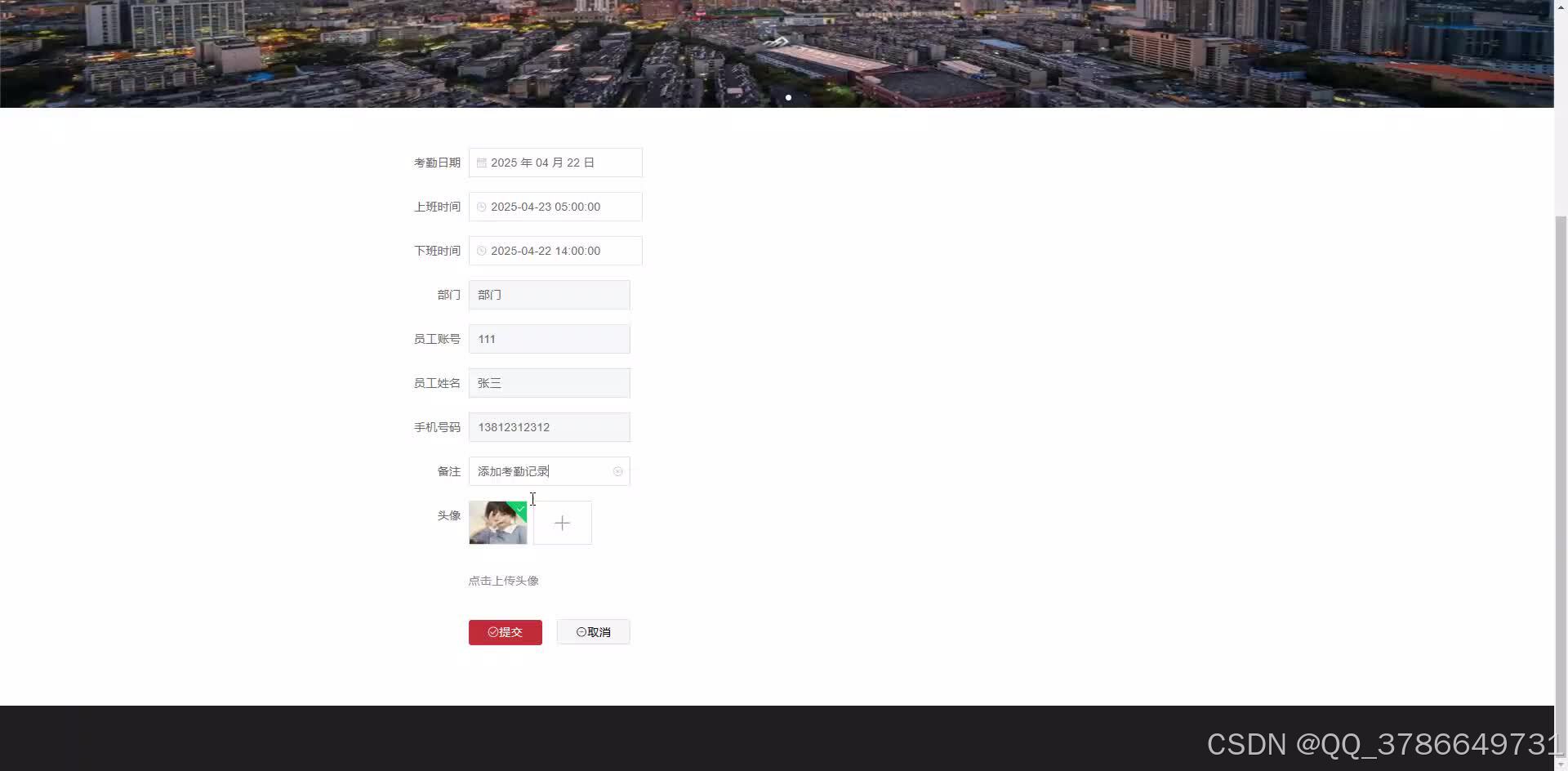Open the 下班时间 time picker
The image size is (1568, 771).
point(555,251)
